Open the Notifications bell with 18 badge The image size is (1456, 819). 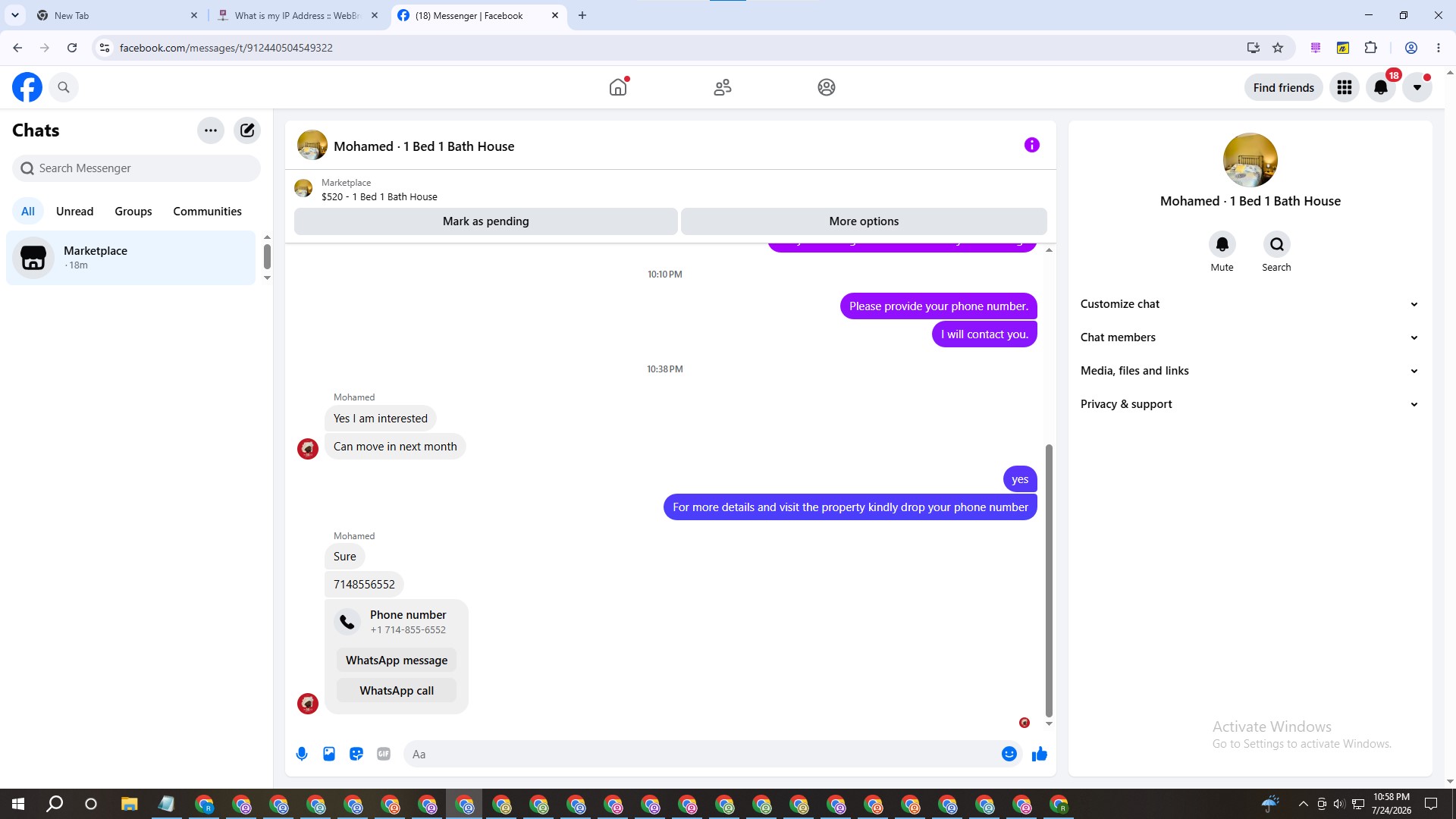tap(1381, 87)
